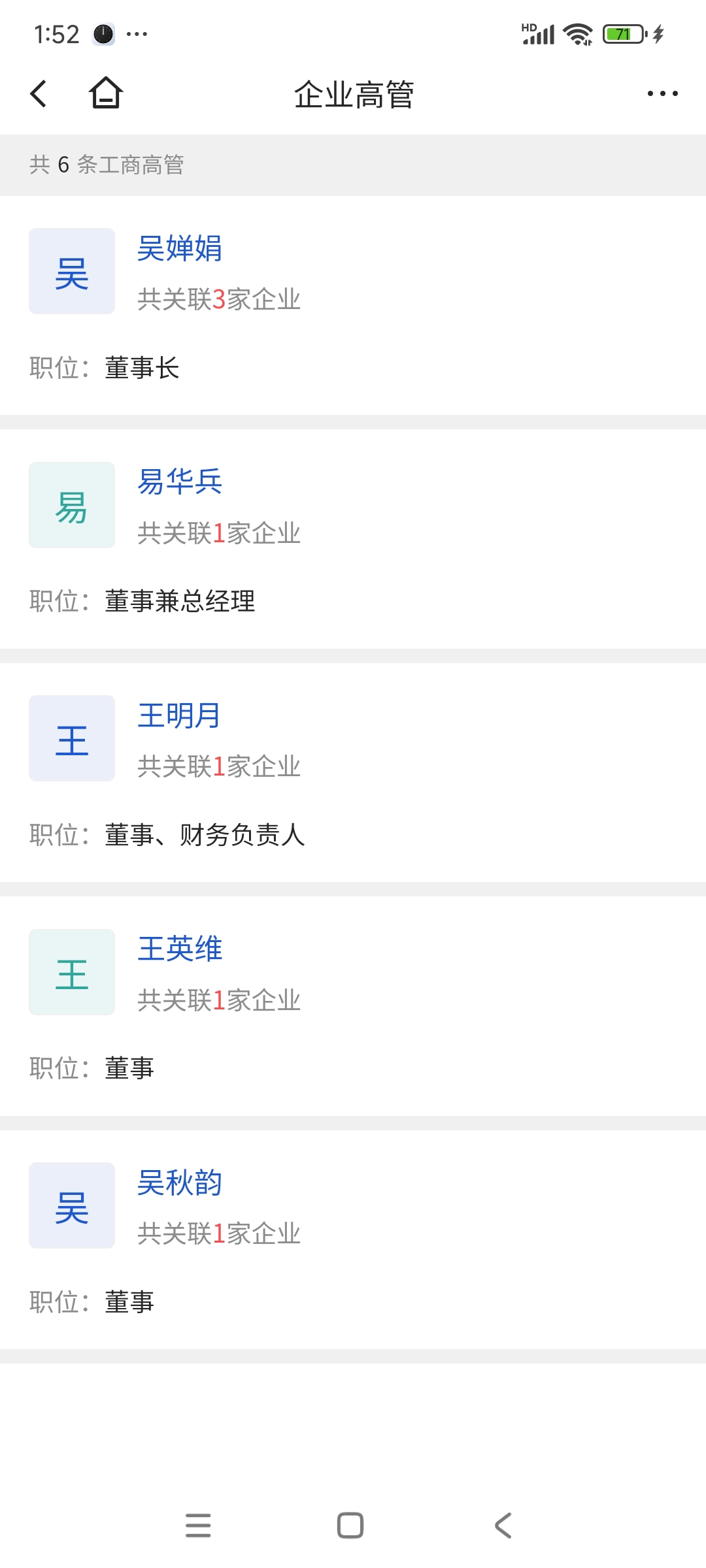Tap the green 王 avatar for 王英维
The height and width of the screenshot is (1568, 706).
coord(72,972)
